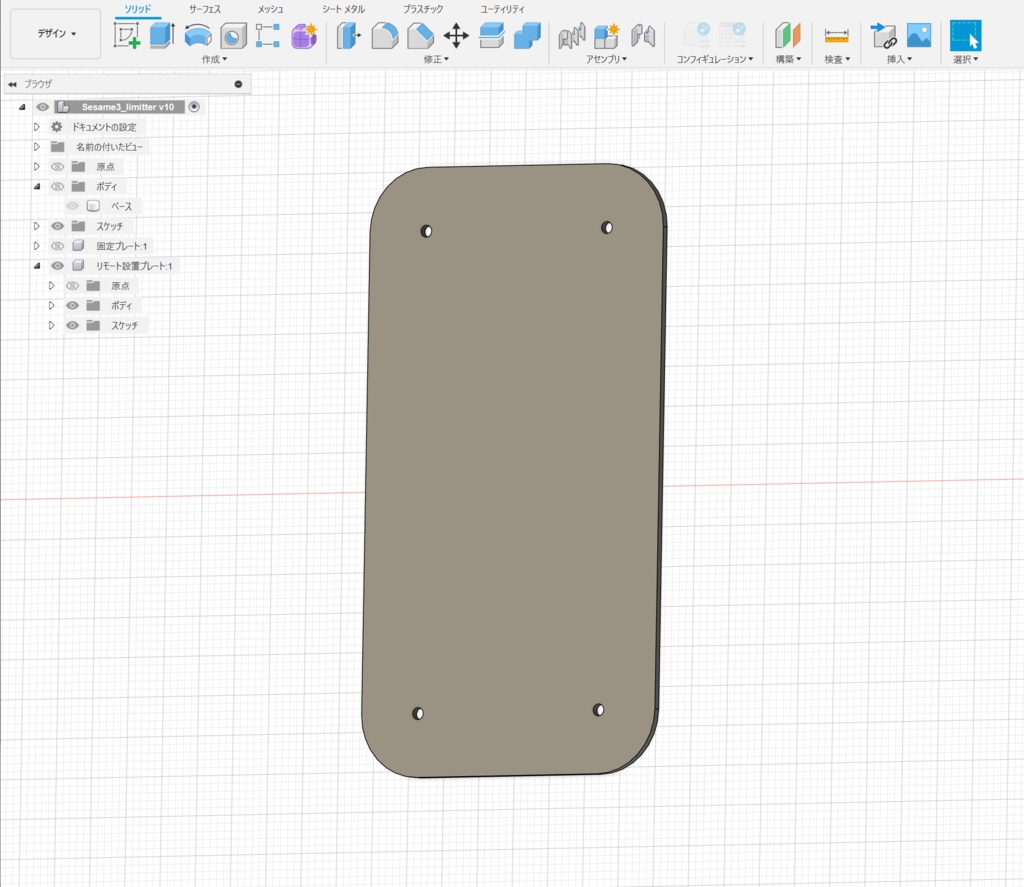This screenshot has height=887, width=1024.
Task: Click the Fillet tool in Modify
Action: coord(385,36)
